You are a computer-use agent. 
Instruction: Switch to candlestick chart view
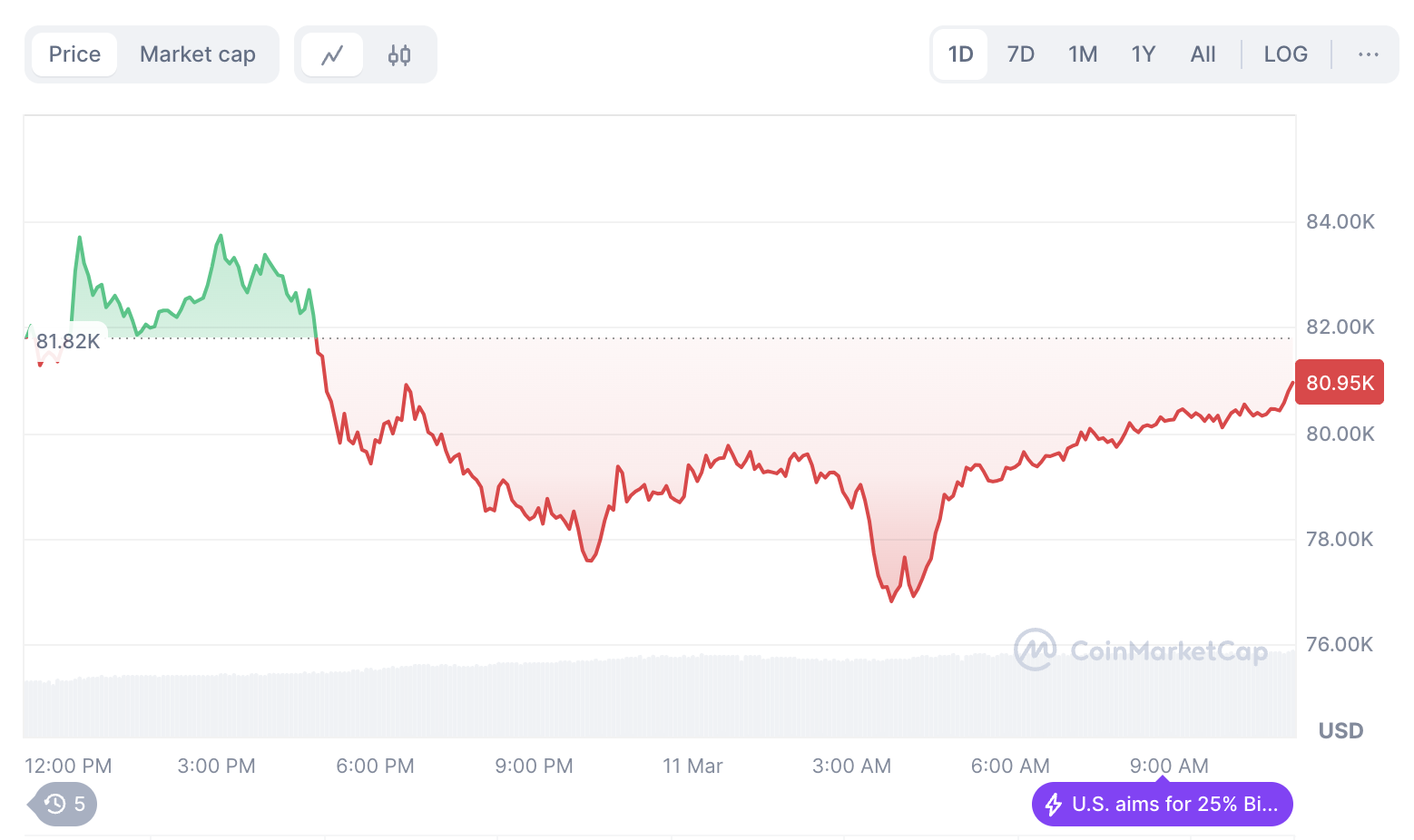[x=399, y=55]
